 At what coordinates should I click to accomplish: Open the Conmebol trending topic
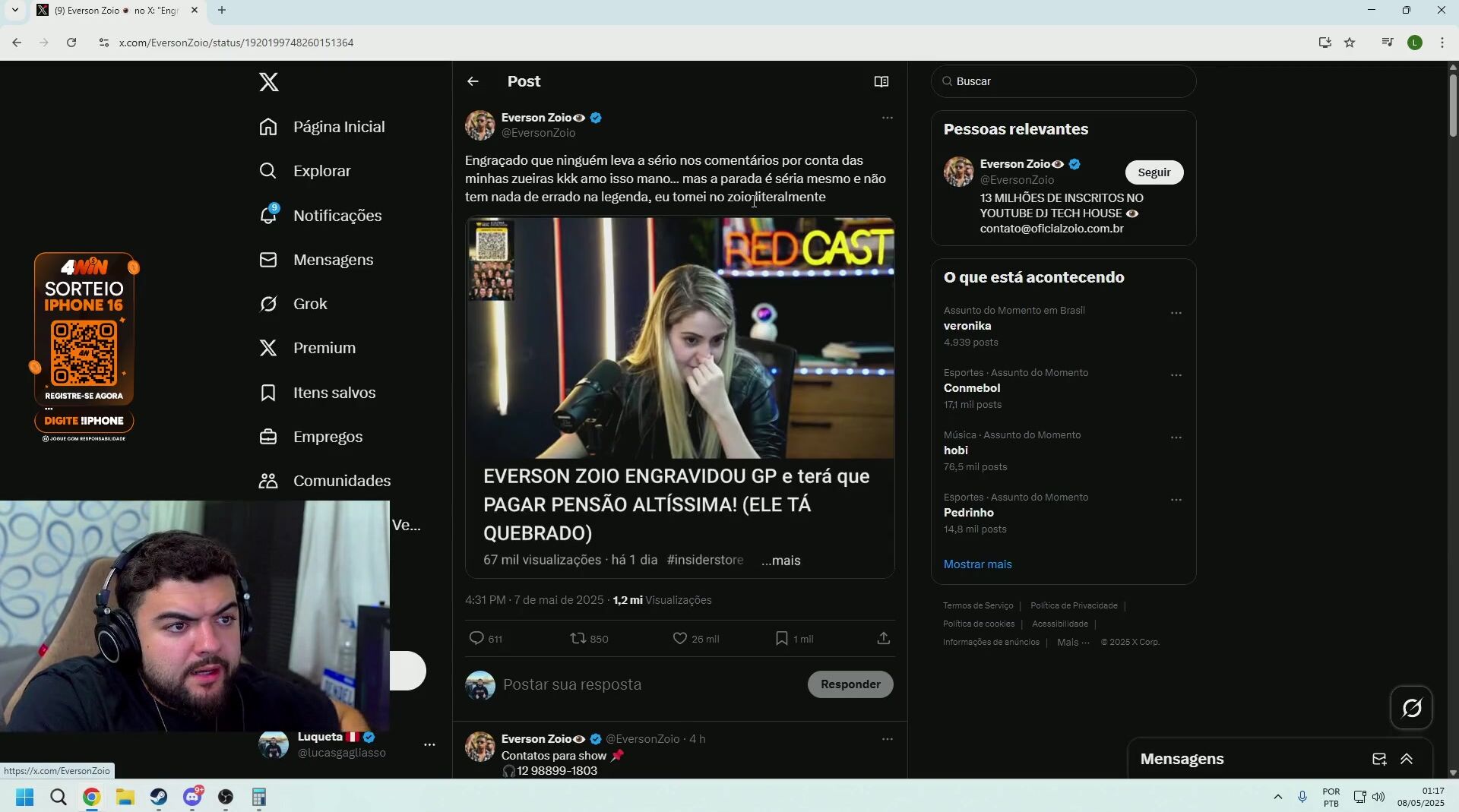[x=972, y=388]
